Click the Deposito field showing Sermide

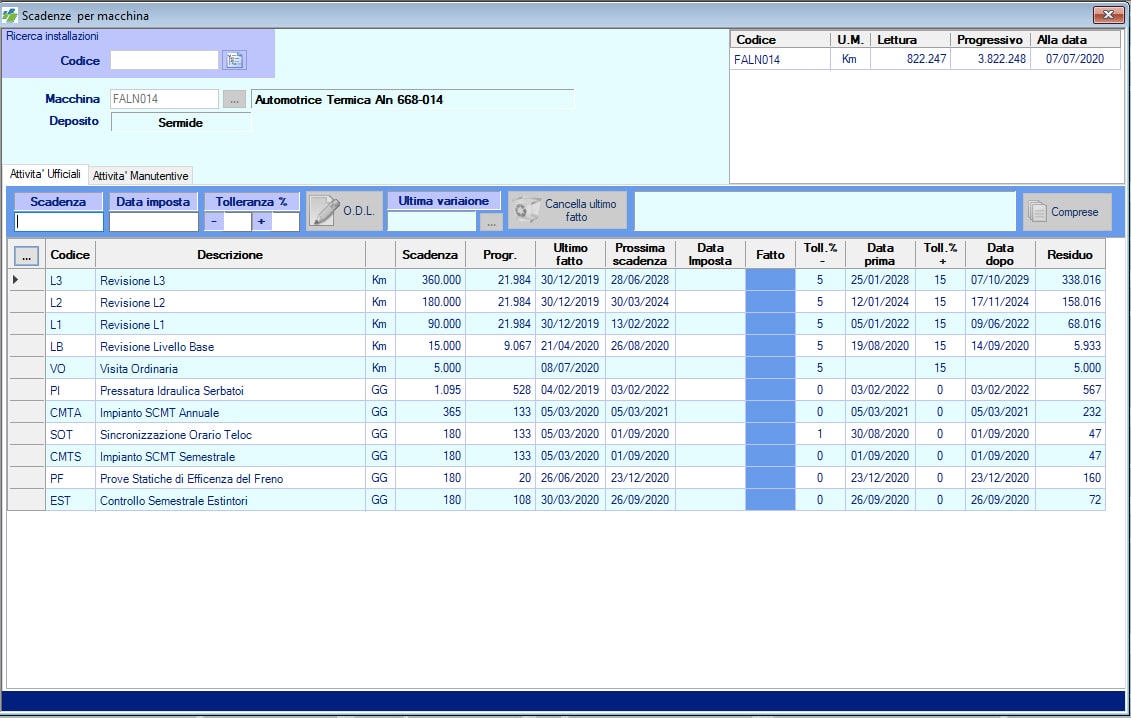[x=180, y=123]
